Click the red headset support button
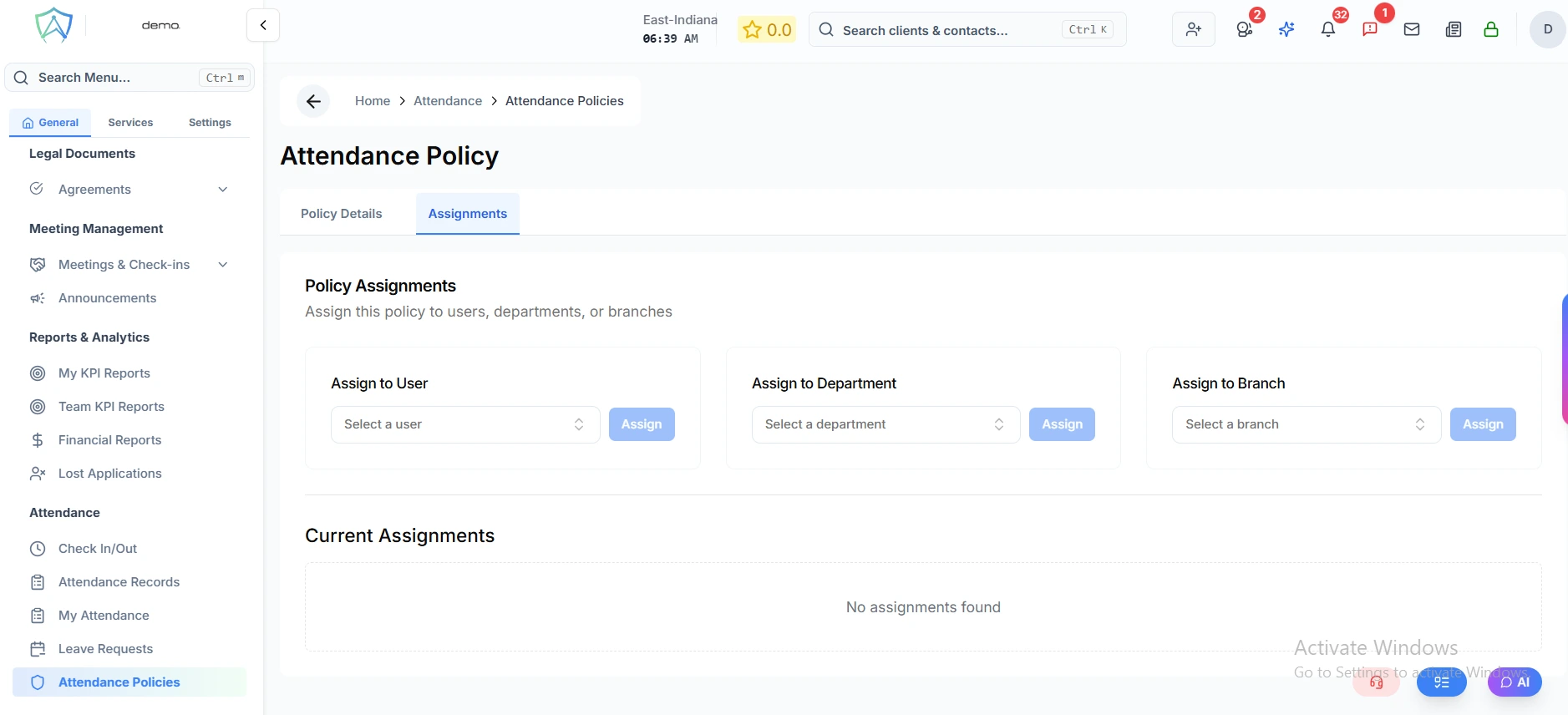The width and height of the screenshot is (1568, 715). [x=1376, y=682]
